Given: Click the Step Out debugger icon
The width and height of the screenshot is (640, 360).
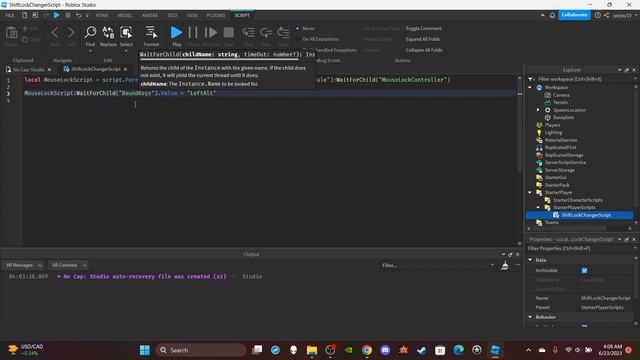Looking at the screenshot, I should point(283,33).
